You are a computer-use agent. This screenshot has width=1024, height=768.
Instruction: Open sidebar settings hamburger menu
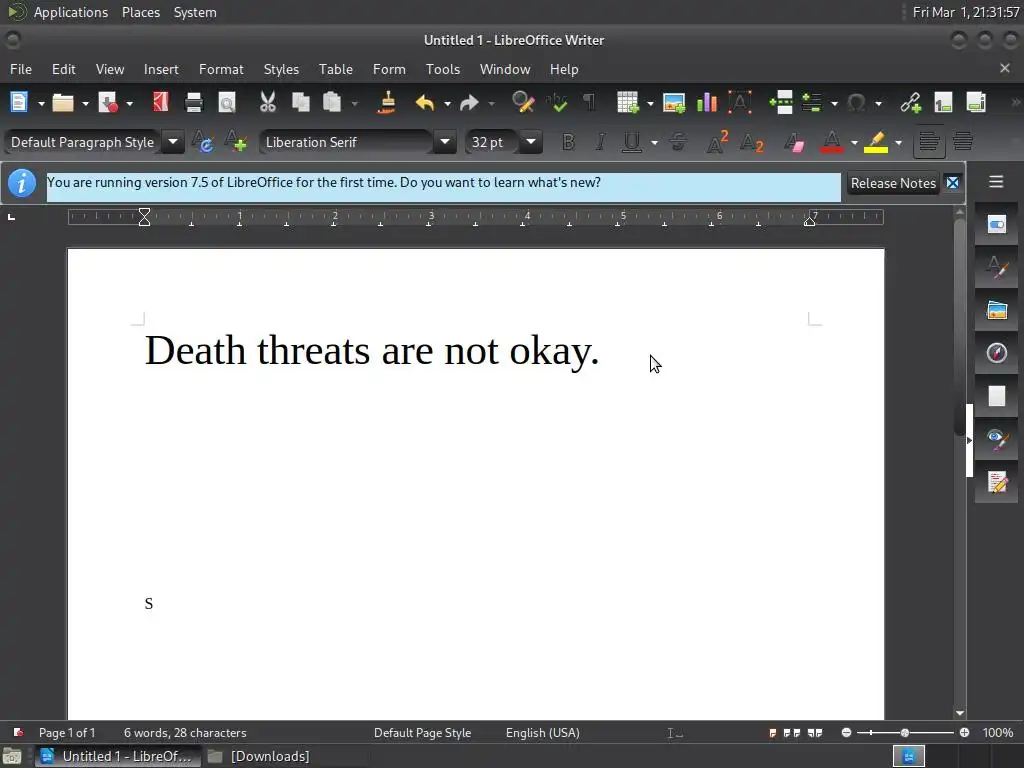click(996, 182)
